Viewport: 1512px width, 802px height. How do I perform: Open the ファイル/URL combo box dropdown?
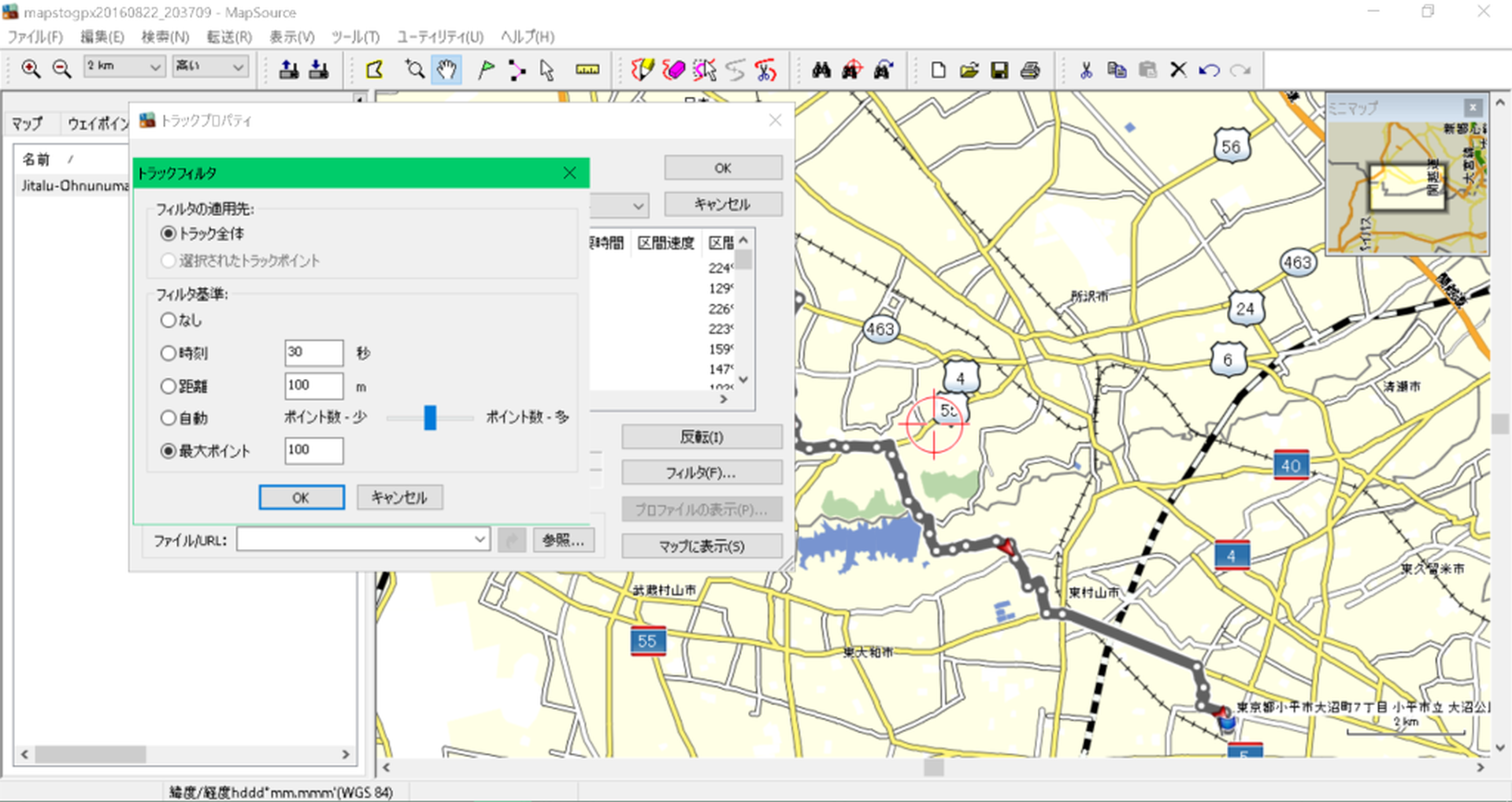[480, 540]
